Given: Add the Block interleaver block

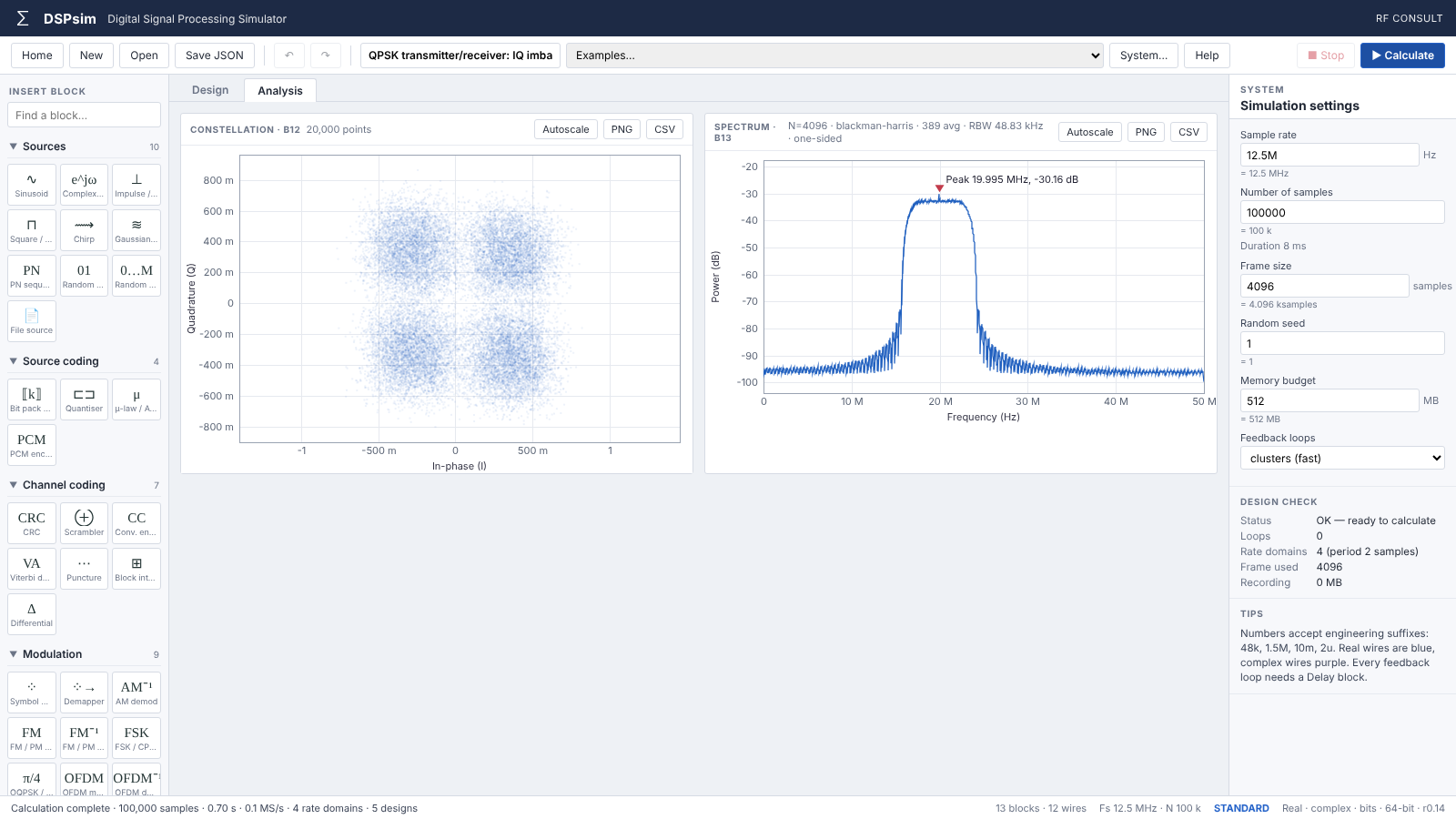Looking at the screenshot, I should (136, 569).
